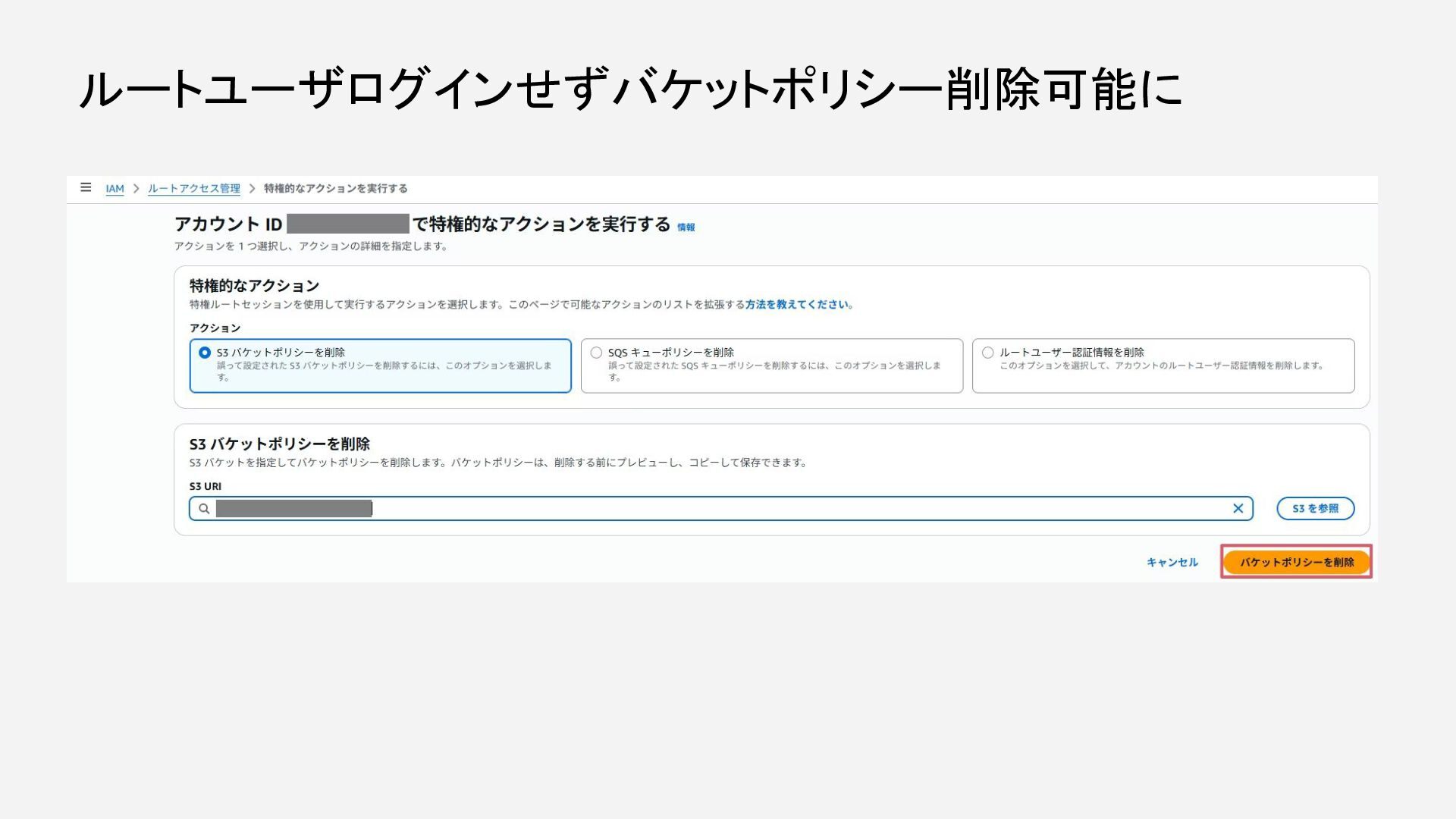Click the magnifier icon in S3 URI field
Image resolution: width=1456 pixels, height=819 pixels.
204,509
